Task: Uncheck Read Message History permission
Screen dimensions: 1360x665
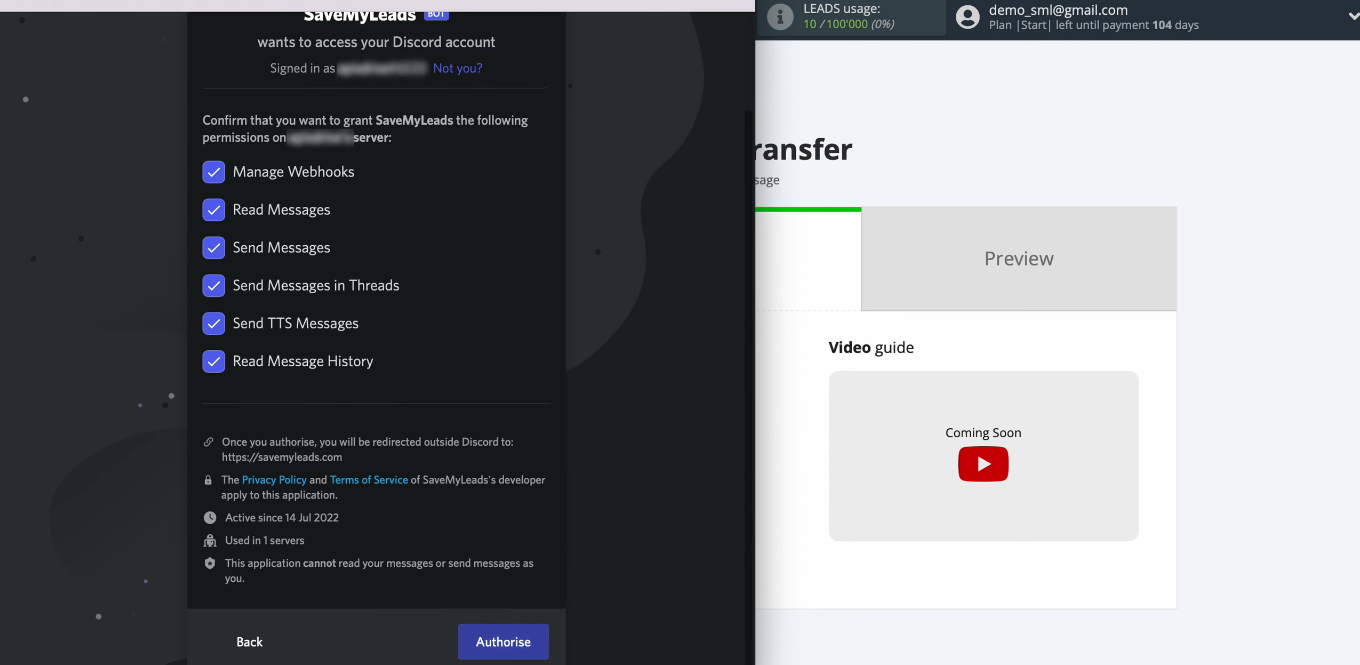Action: (214, 362)
